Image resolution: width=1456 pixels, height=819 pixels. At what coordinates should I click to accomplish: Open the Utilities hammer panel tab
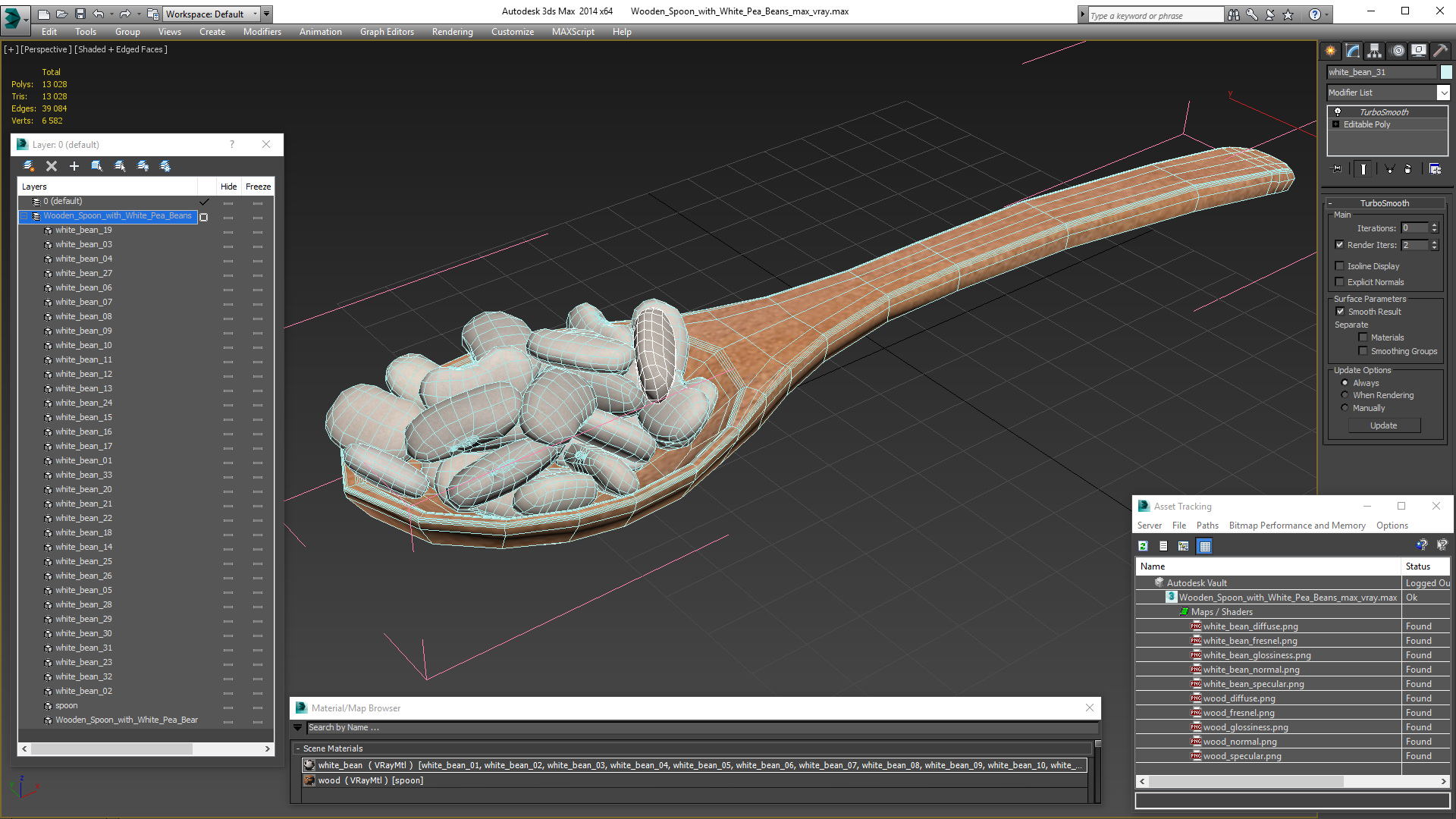coord(1441,51)
